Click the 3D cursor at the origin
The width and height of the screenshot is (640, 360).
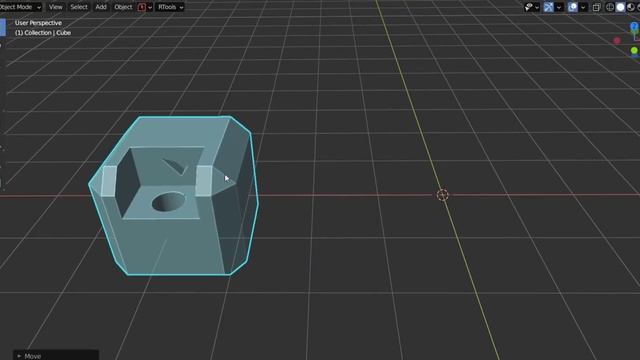442,195
